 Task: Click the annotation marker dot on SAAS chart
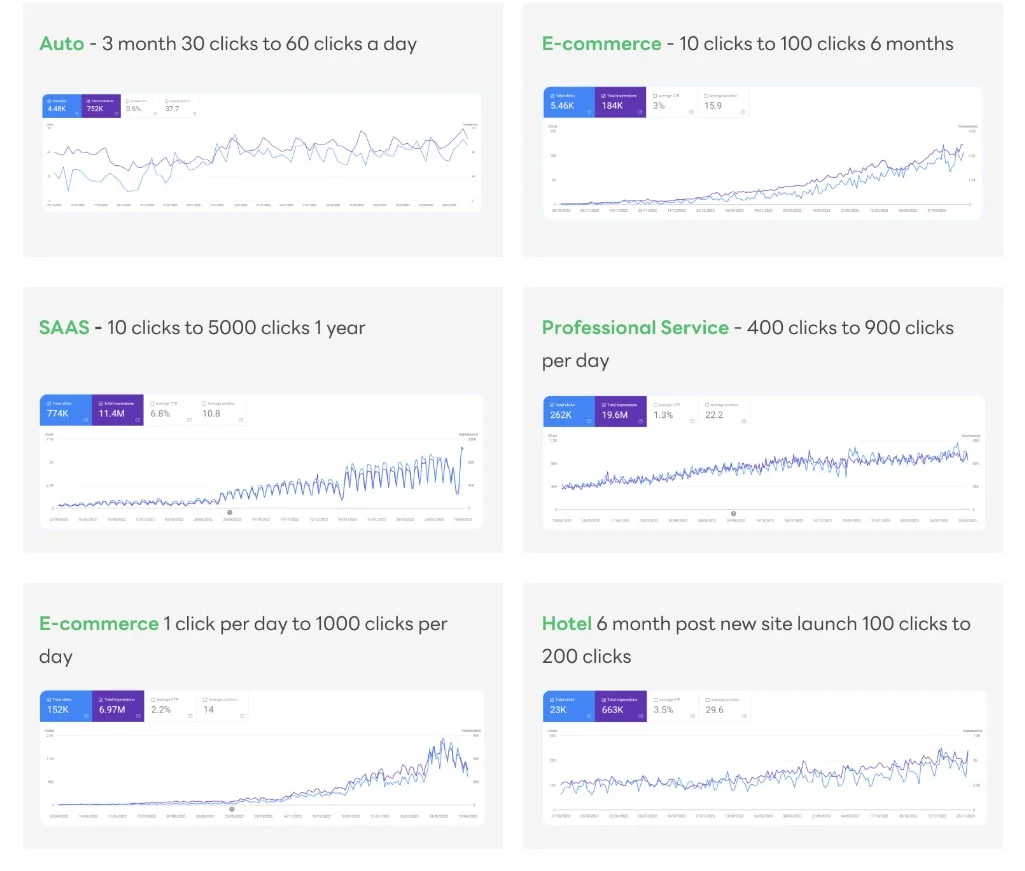tap(231, 514)
